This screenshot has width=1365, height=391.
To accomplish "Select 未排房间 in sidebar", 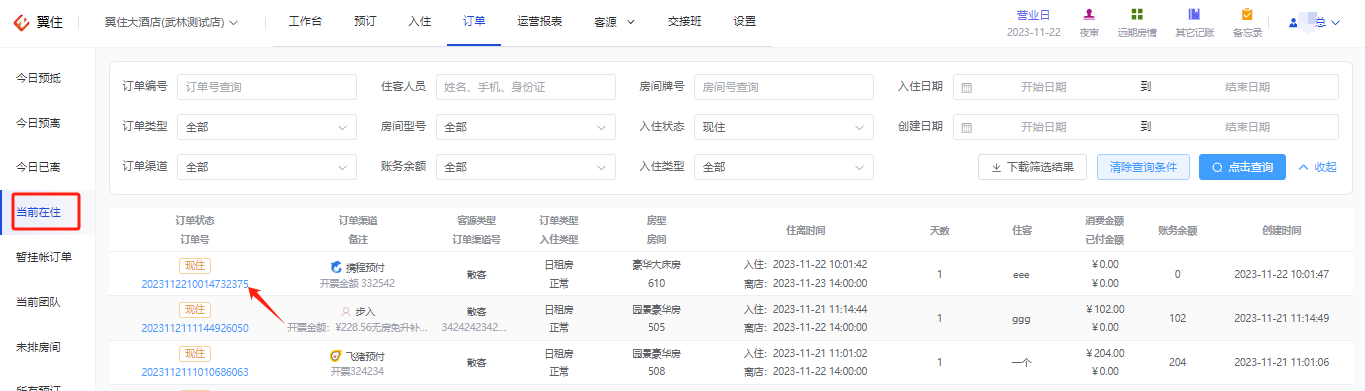I will click(38, 347).
